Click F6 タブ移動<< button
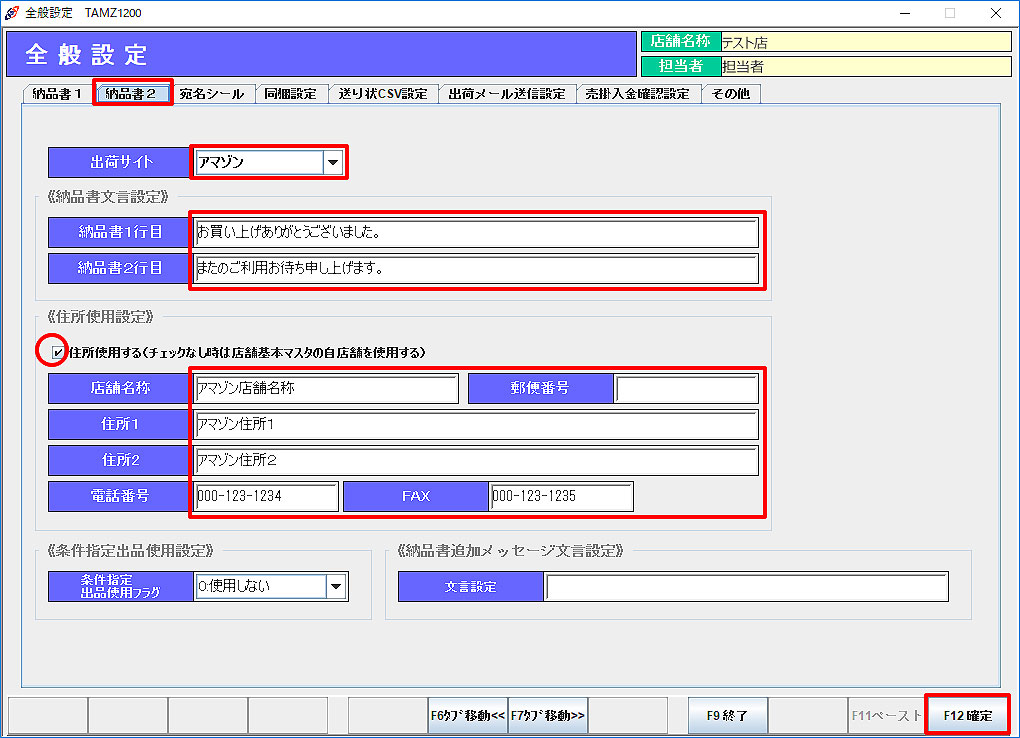This screenshot has width=1020, height=738. coord(468,716)
